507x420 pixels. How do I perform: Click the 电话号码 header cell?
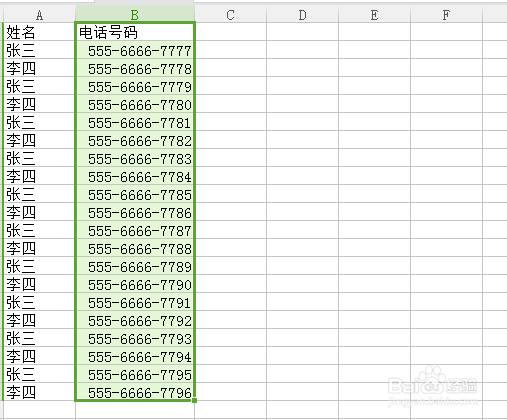(x=135, y=32)
